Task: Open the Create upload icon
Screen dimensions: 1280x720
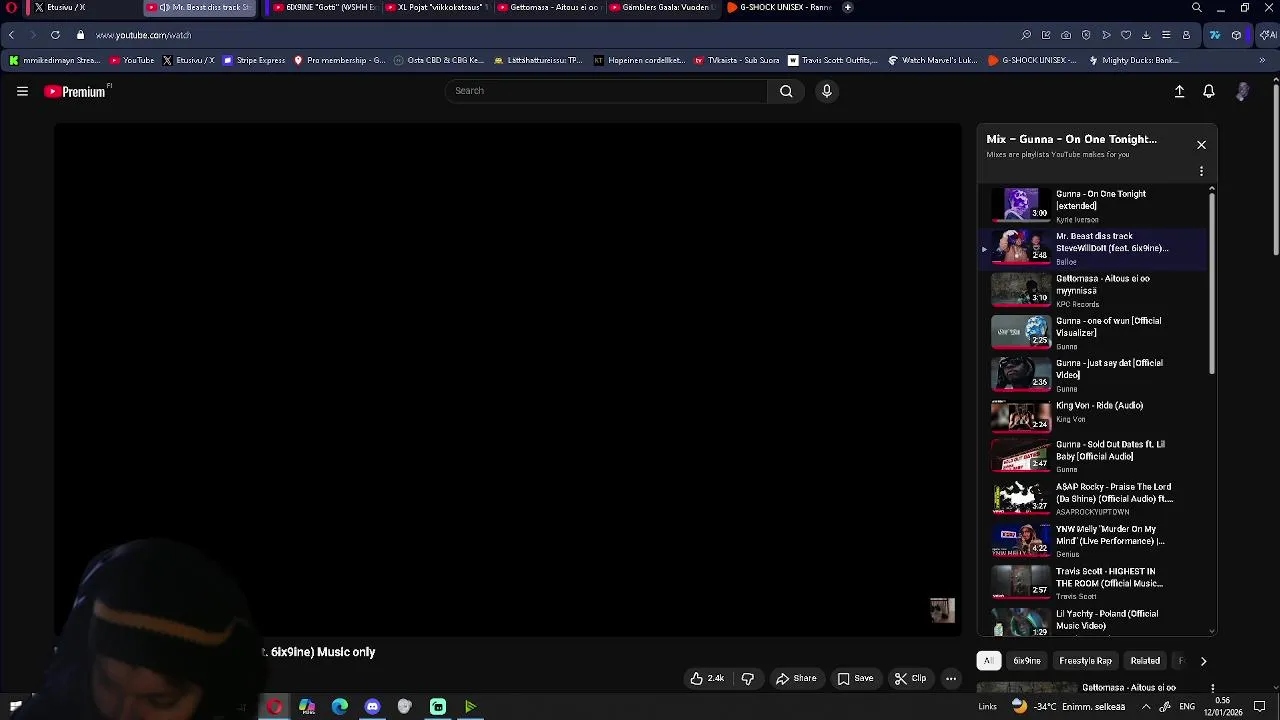Action: [x=1179, y=91]
